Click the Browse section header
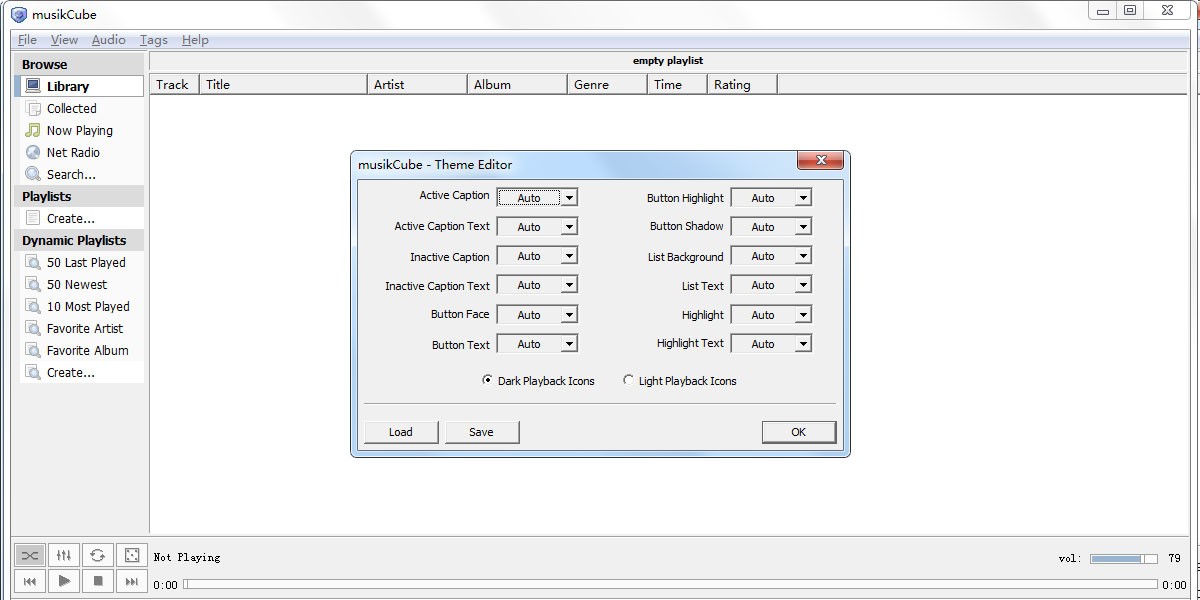Viewport: 1200px width, 600px height. point(80,64)
